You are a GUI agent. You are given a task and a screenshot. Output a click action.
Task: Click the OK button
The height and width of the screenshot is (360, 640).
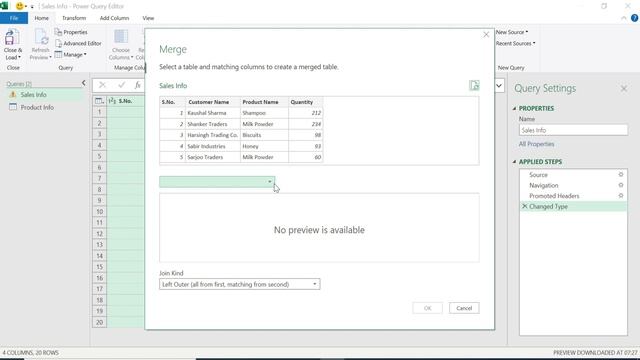coord(427,308)
